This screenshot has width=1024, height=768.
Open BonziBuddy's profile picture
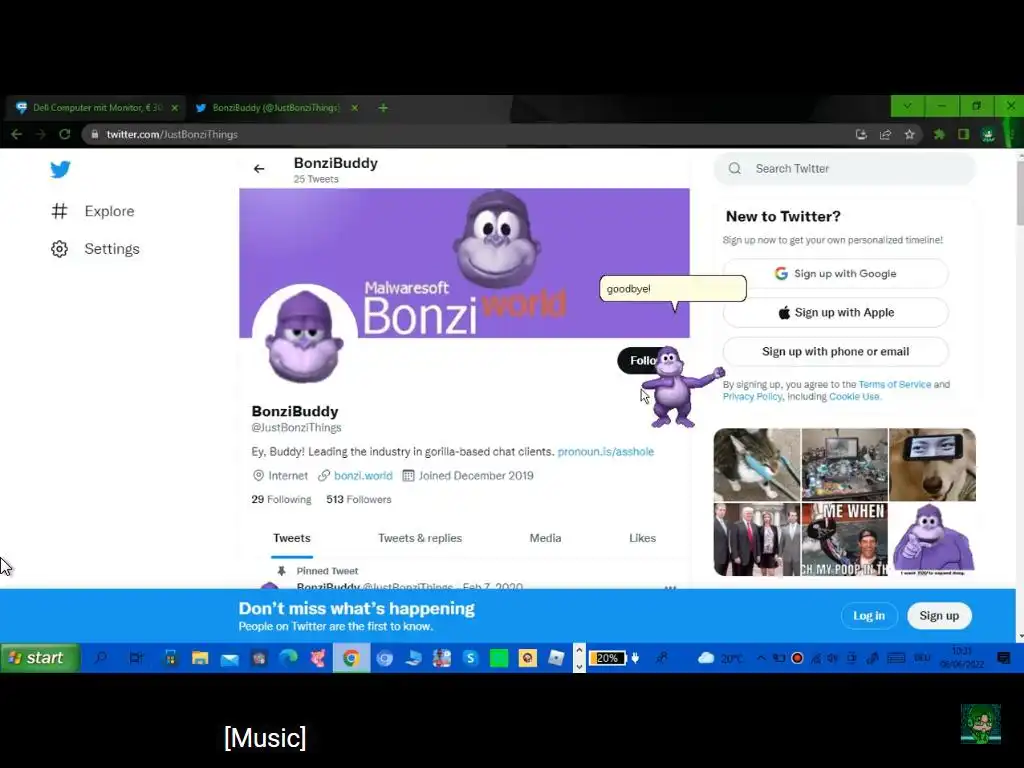click(304, 337)
